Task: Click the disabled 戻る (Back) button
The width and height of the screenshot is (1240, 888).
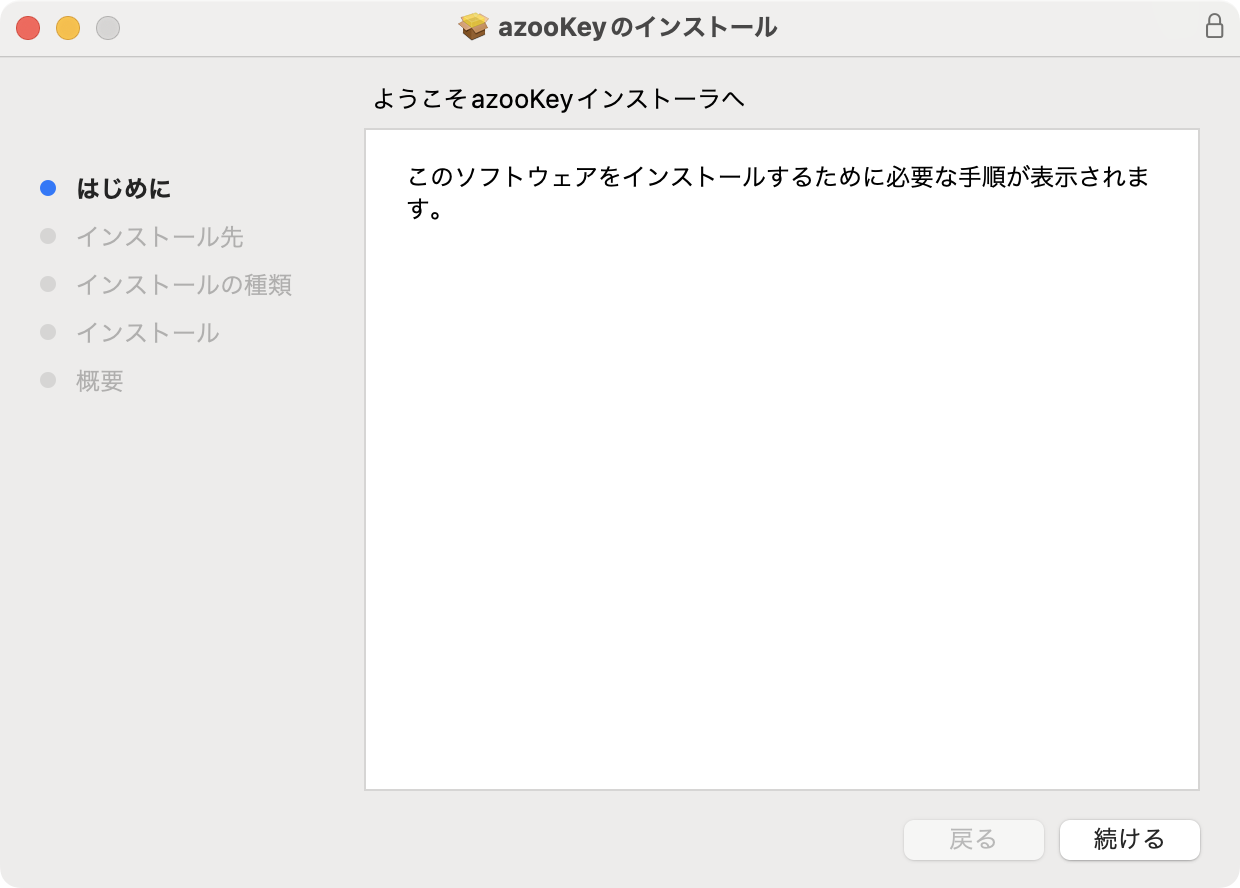Action: 973,840
